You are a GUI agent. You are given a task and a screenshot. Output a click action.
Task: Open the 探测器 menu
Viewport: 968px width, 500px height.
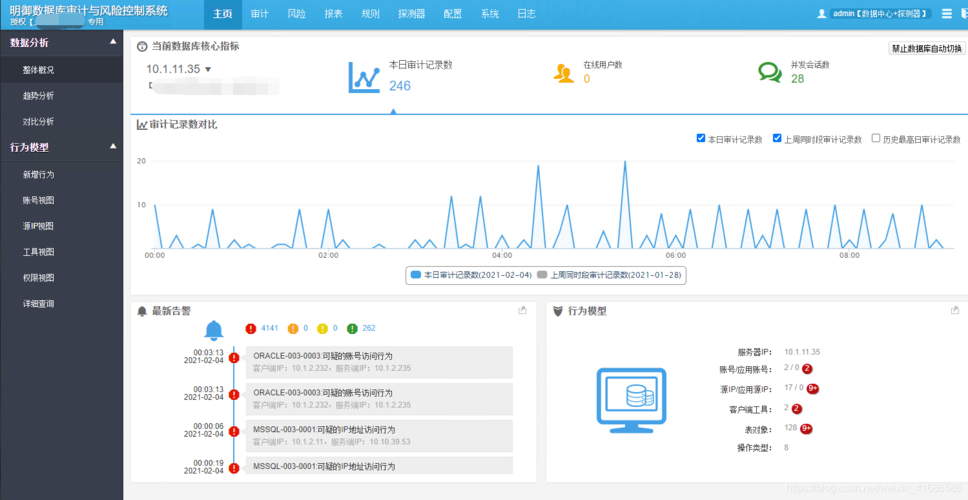tap(411, 14)
